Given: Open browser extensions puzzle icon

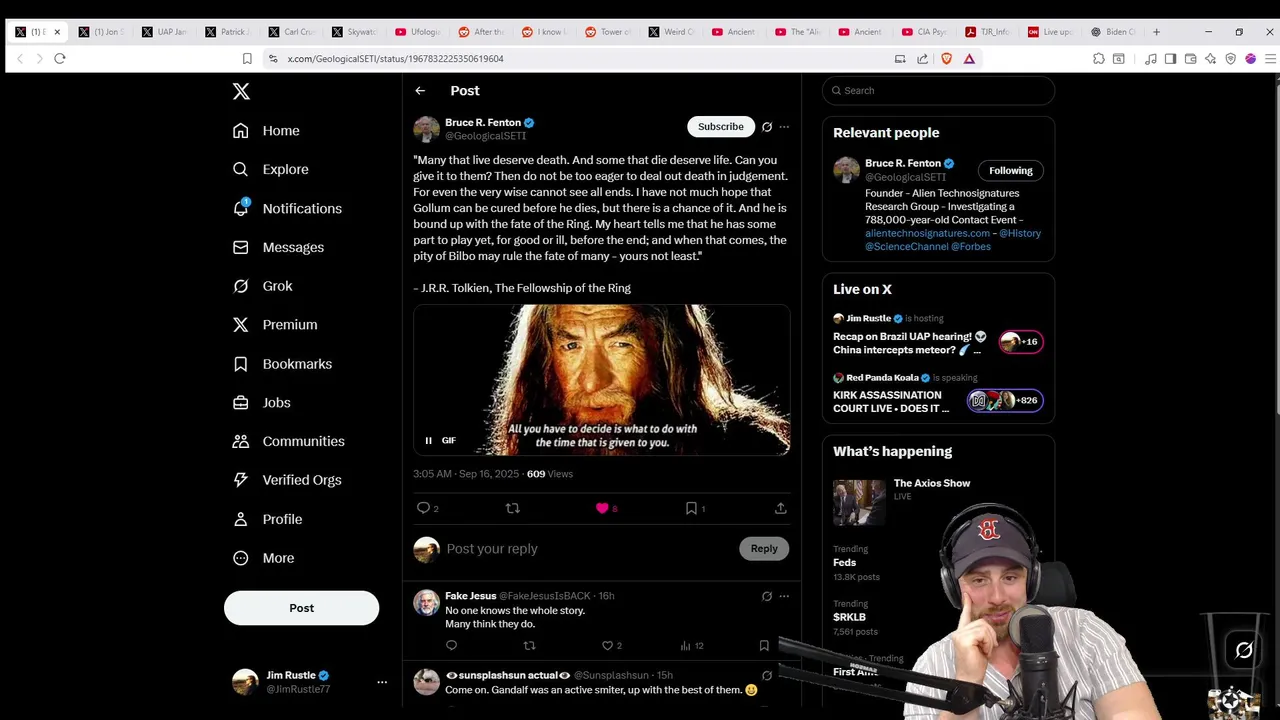Looking at the screenshot, I should click(x=1099, y=59).
